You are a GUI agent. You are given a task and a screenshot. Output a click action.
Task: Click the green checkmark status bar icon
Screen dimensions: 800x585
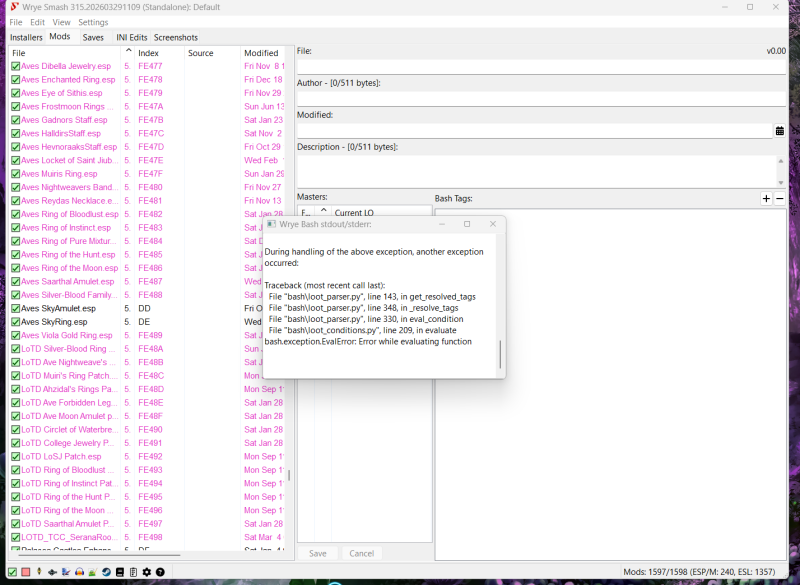point(12,572)
